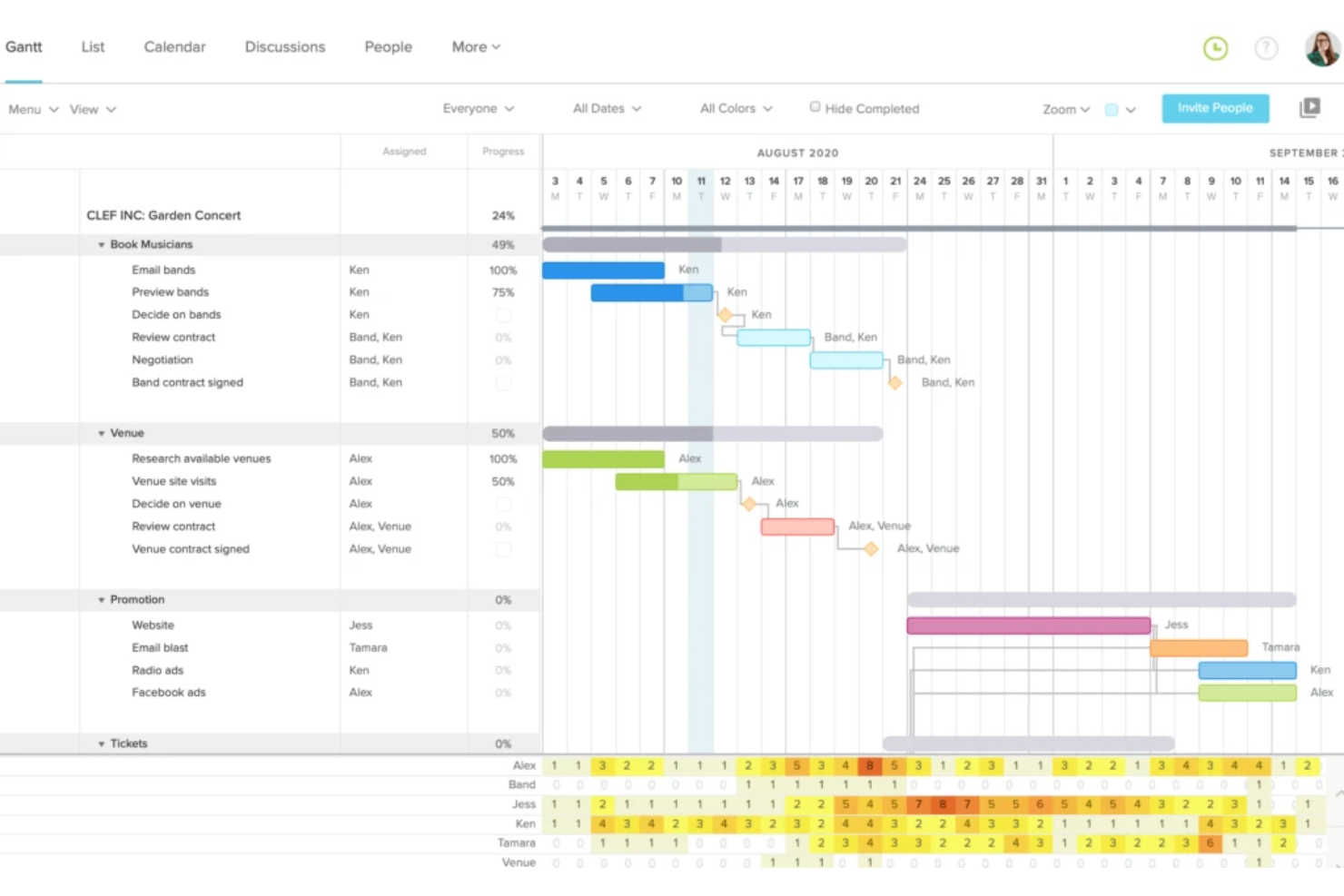Open the help question mark icon
This screenshot has height=896, width=1344.
tap(1266, 48)
